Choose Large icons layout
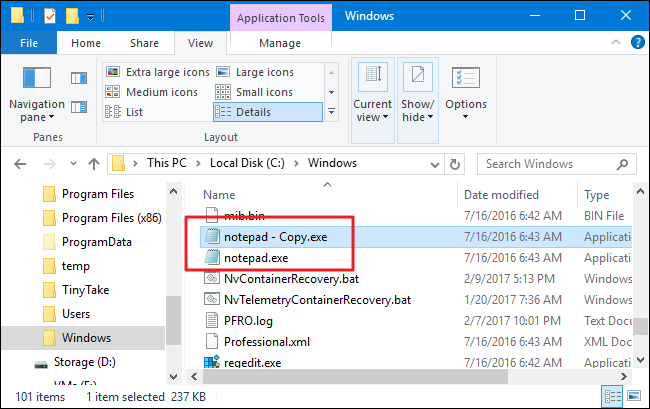This screenshot has height=409, width=650. (x=255, y=72)
